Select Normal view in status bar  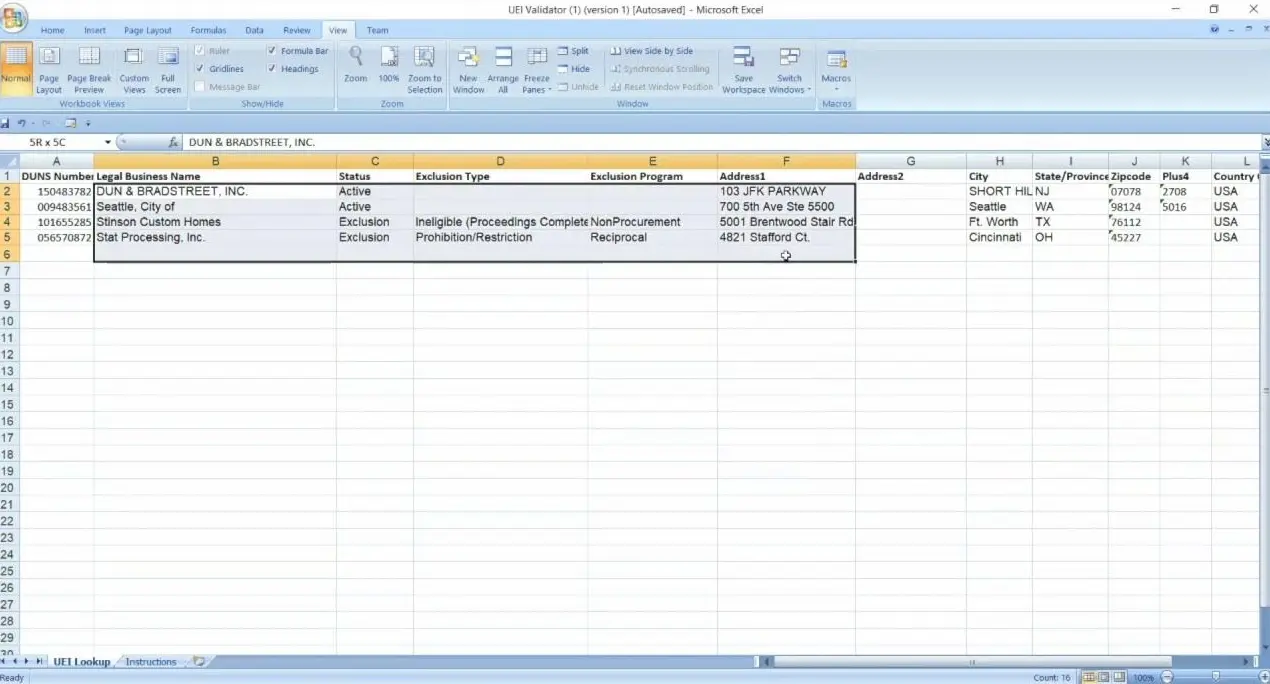1090,677
